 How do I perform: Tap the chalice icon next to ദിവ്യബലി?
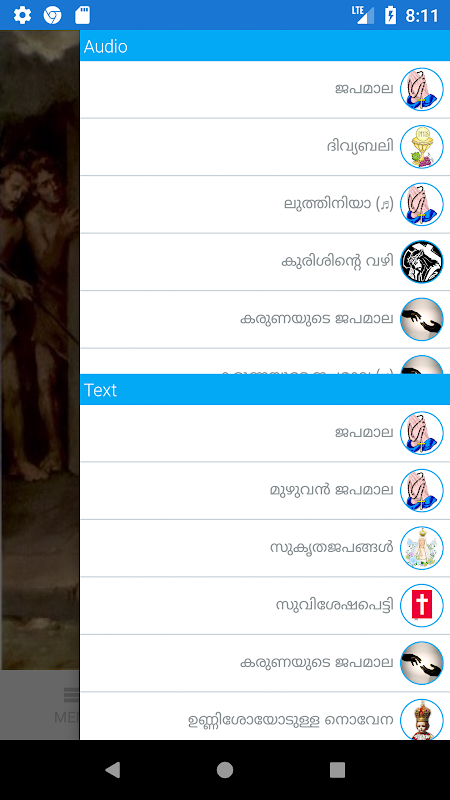click(421, 147)
